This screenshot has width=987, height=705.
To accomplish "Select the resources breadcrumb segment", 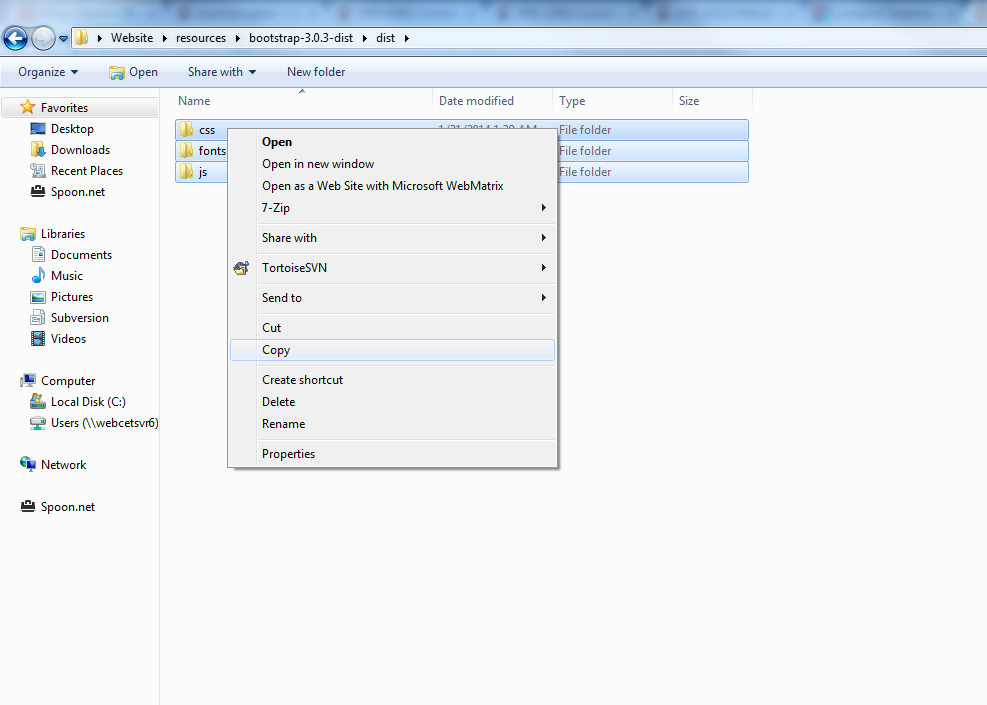I will [201, 38].
